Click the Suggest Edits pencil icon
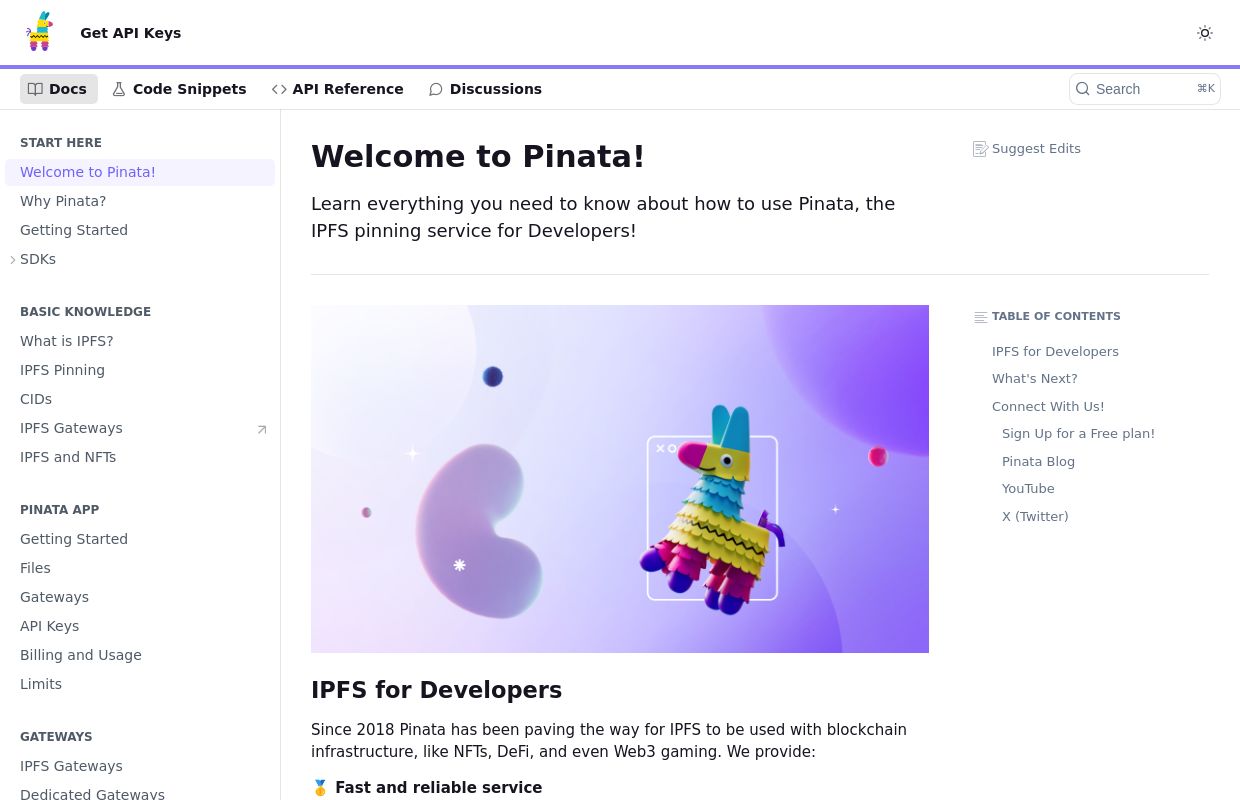The image size is (1240, 800). point(980,149)
